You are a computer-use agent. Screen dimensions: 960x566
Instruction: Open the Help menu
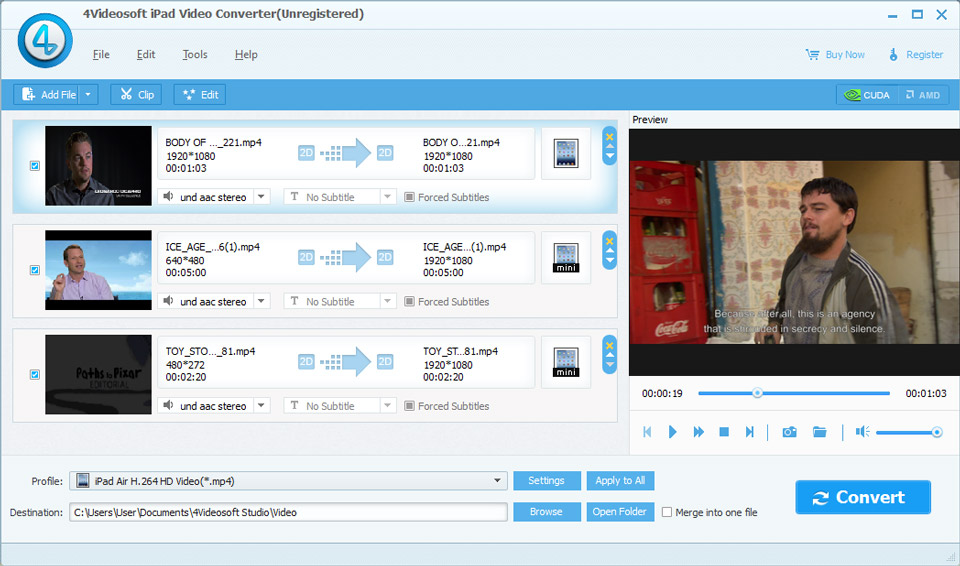[246, 55]
